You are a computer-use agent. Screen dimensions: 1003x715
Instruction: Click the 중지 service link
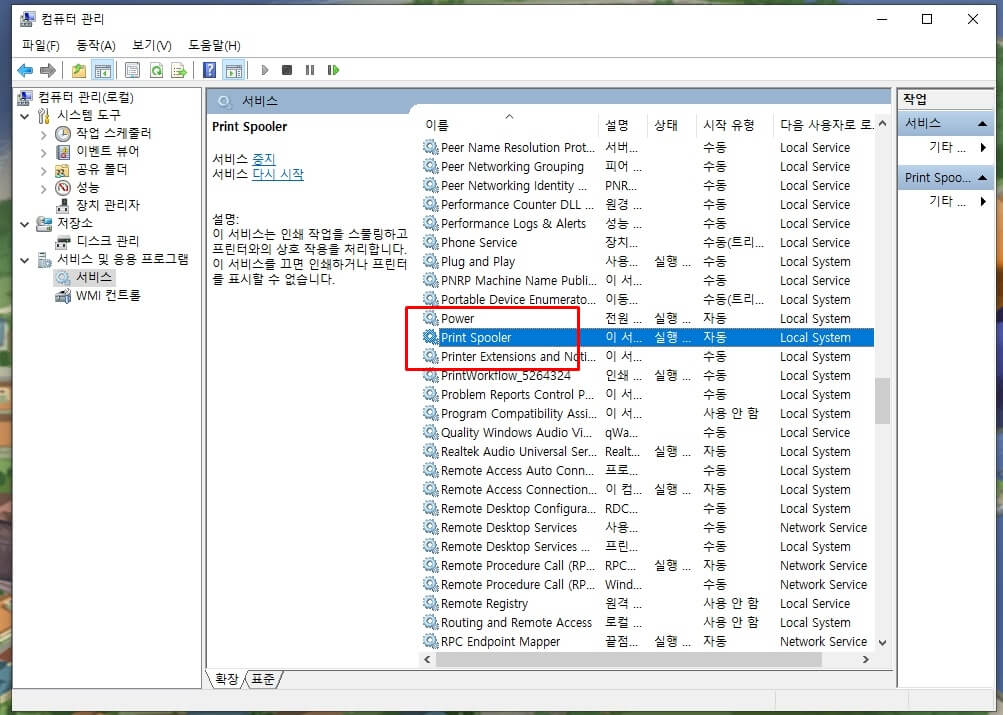(264, 158)
